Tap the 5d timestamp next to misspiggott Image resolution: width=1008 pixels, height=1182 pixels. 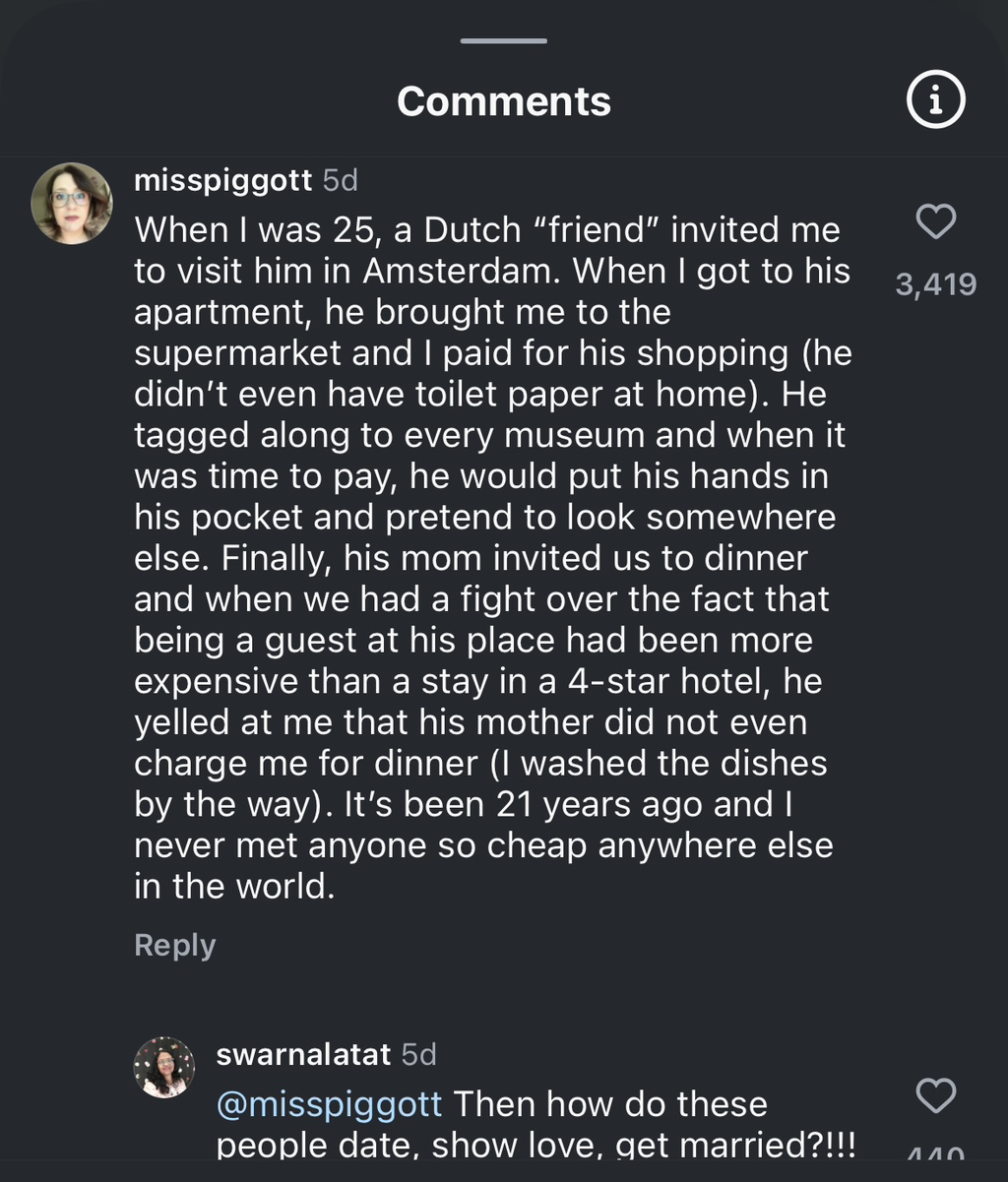tap(341, 181)
